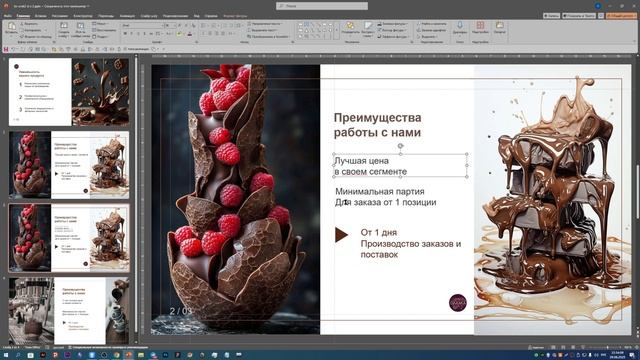This screenshot has height=360, width=640.
Task: Click the Copy (Копировать) command
Action: [x=31, y=30]
